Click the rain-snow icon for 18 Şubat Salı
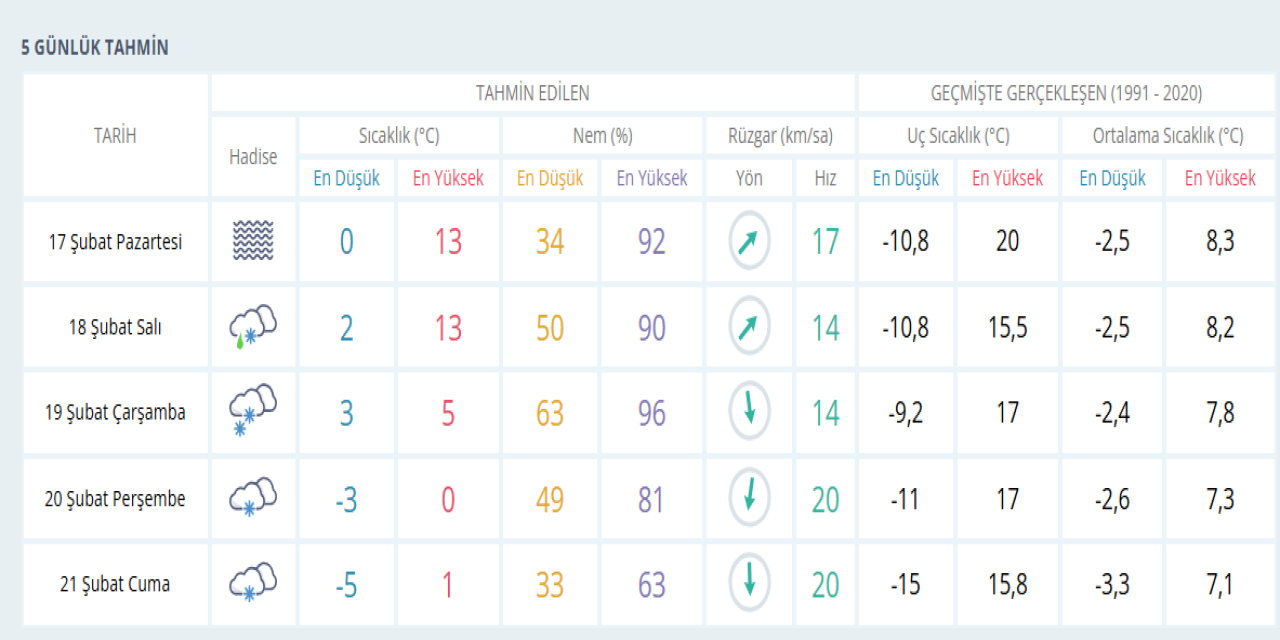This screenshot has width=1280, height=640. click(252, 327)
